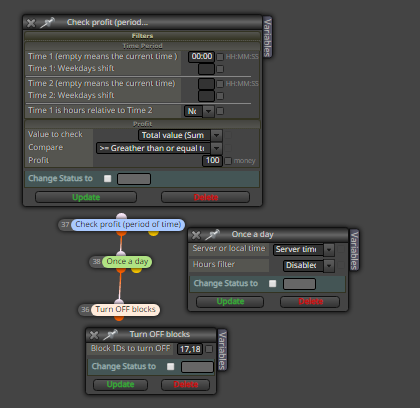Screen dimensions: 420x408
Task: Toggle Change Status checkbox in Once a day panel
Action: point(273,284)
